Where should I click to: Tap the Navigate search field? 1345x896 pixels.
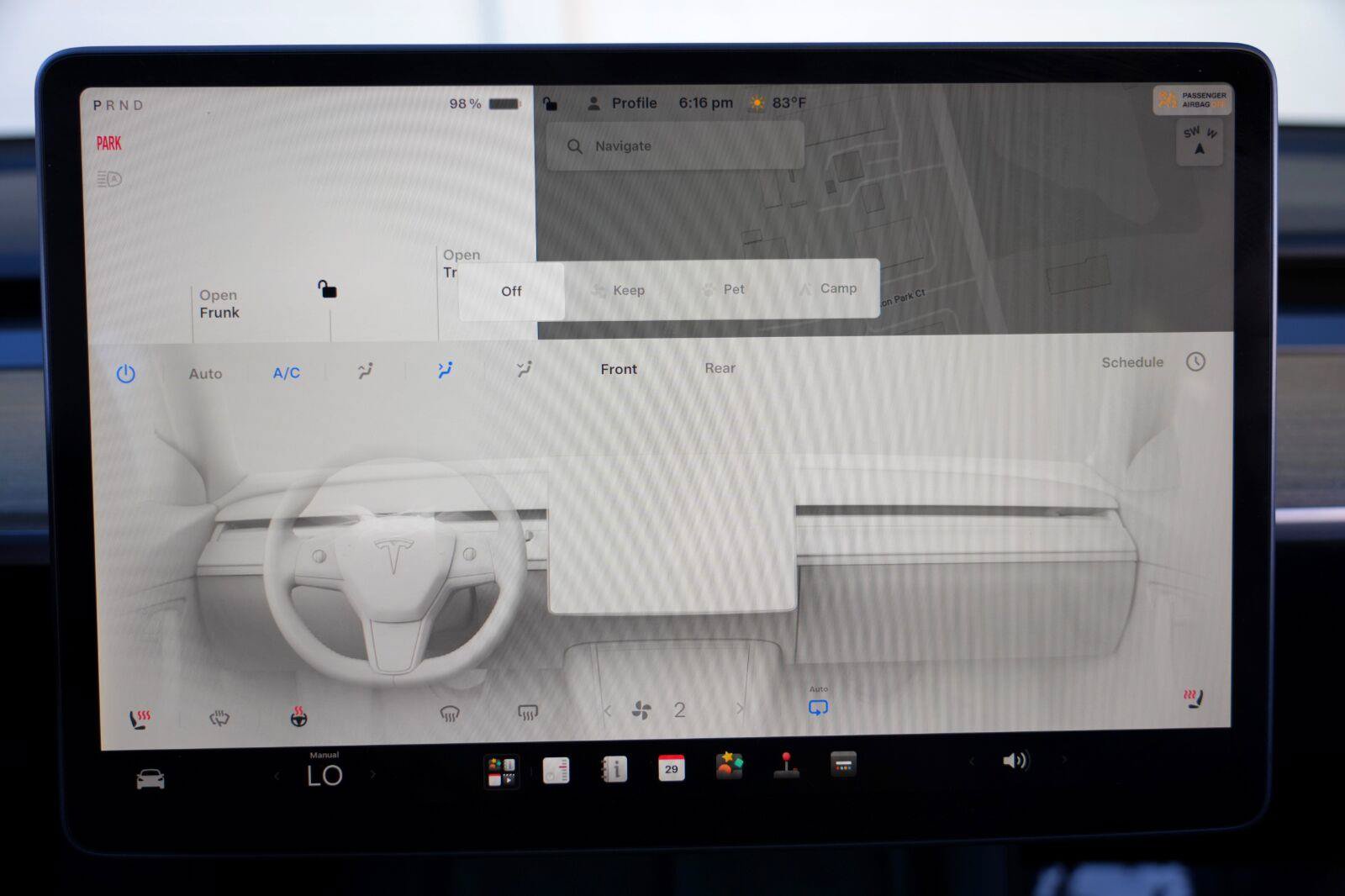[676, 146]
